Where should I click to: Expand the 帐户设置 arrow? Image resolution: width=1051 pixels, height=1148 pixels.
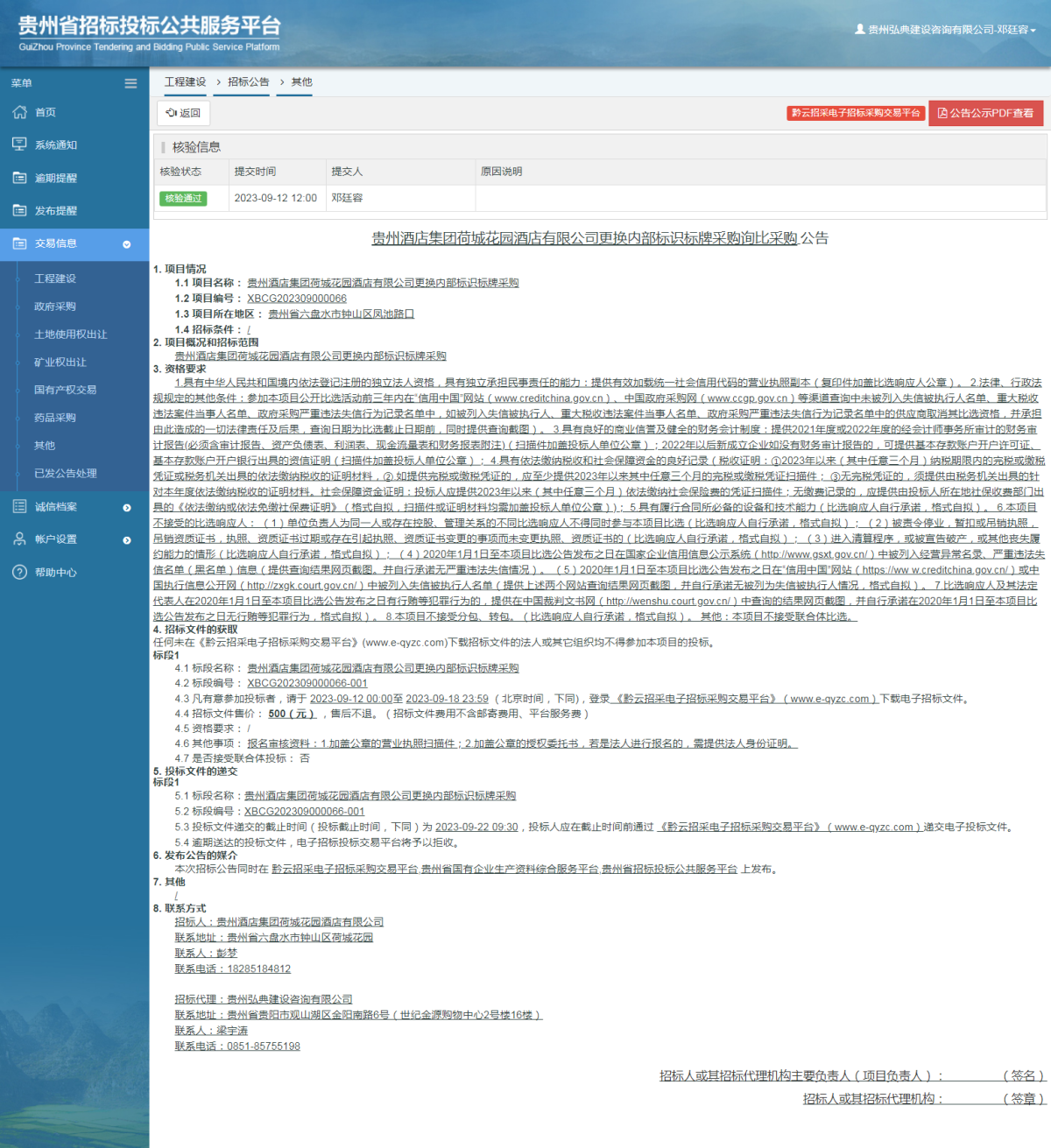point(126,540)
